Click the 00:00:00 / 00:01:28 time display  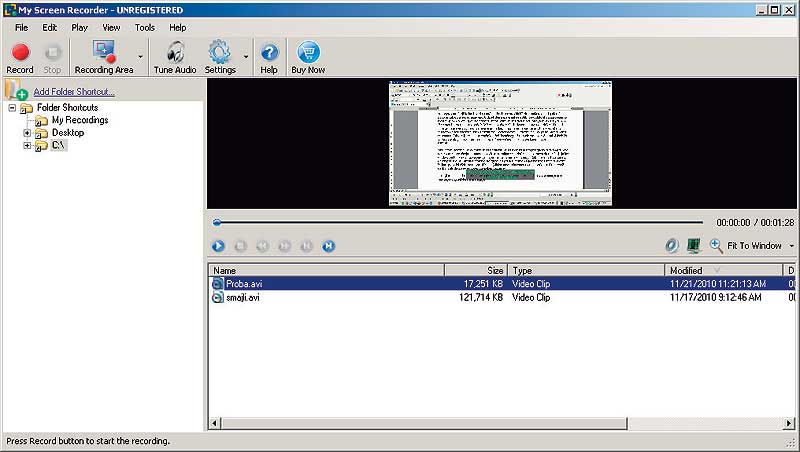pos(755,223)
